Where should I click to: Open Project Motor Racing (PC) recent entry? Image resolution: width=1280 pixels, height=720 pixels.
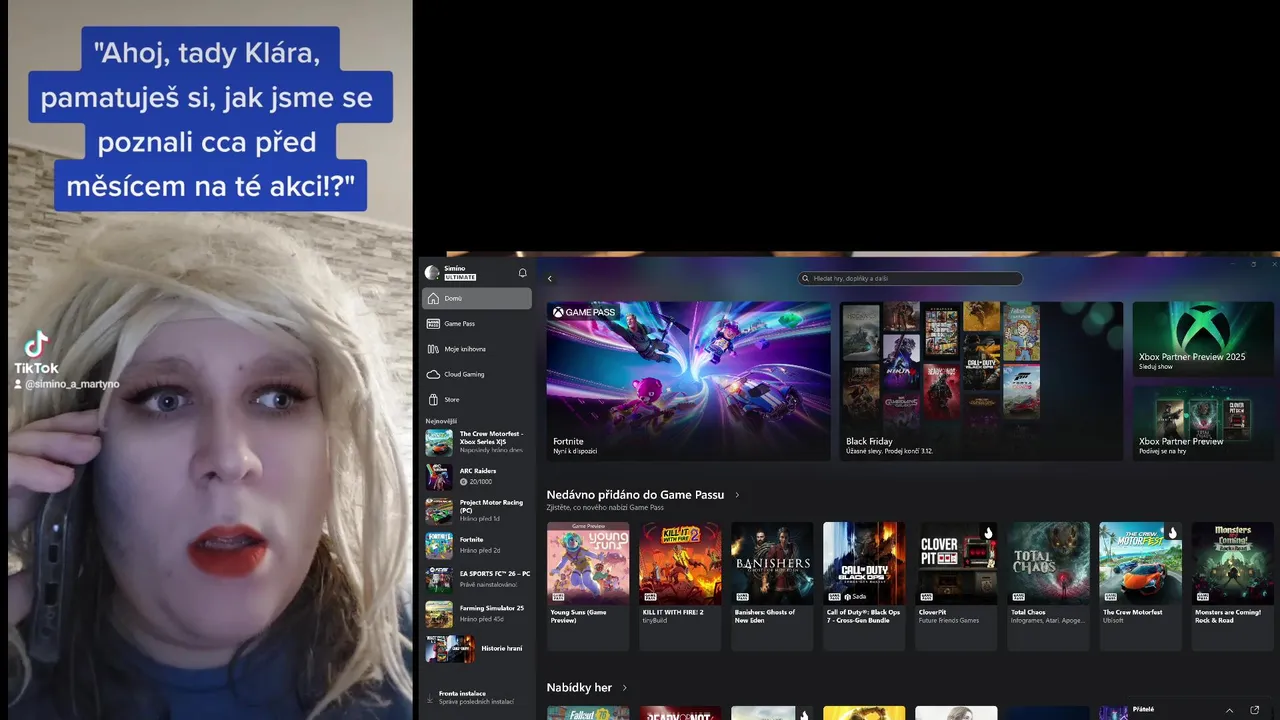click(477, 511)
